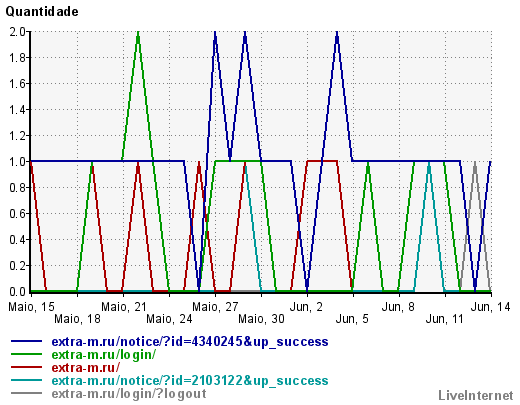Click the Jun, 8 date label
520x405 pixels.
(398, 307)
